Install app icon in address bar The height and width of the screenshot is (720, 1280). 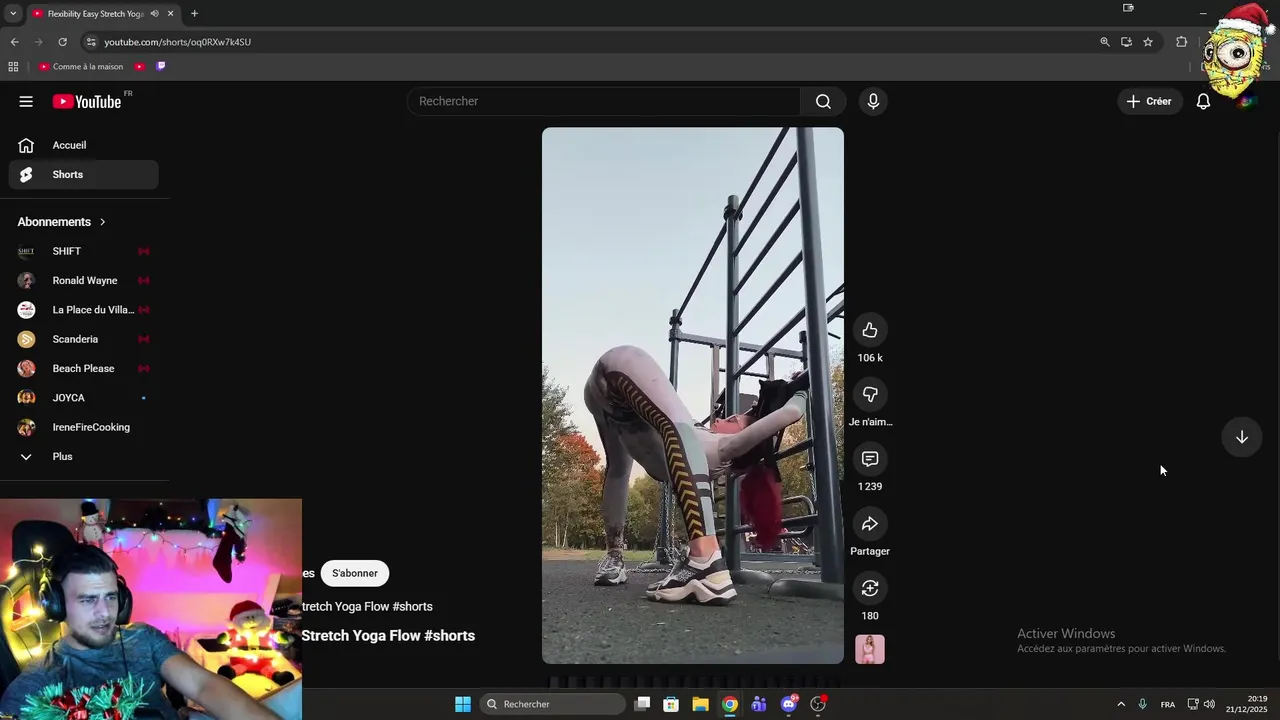(1126, 42)
